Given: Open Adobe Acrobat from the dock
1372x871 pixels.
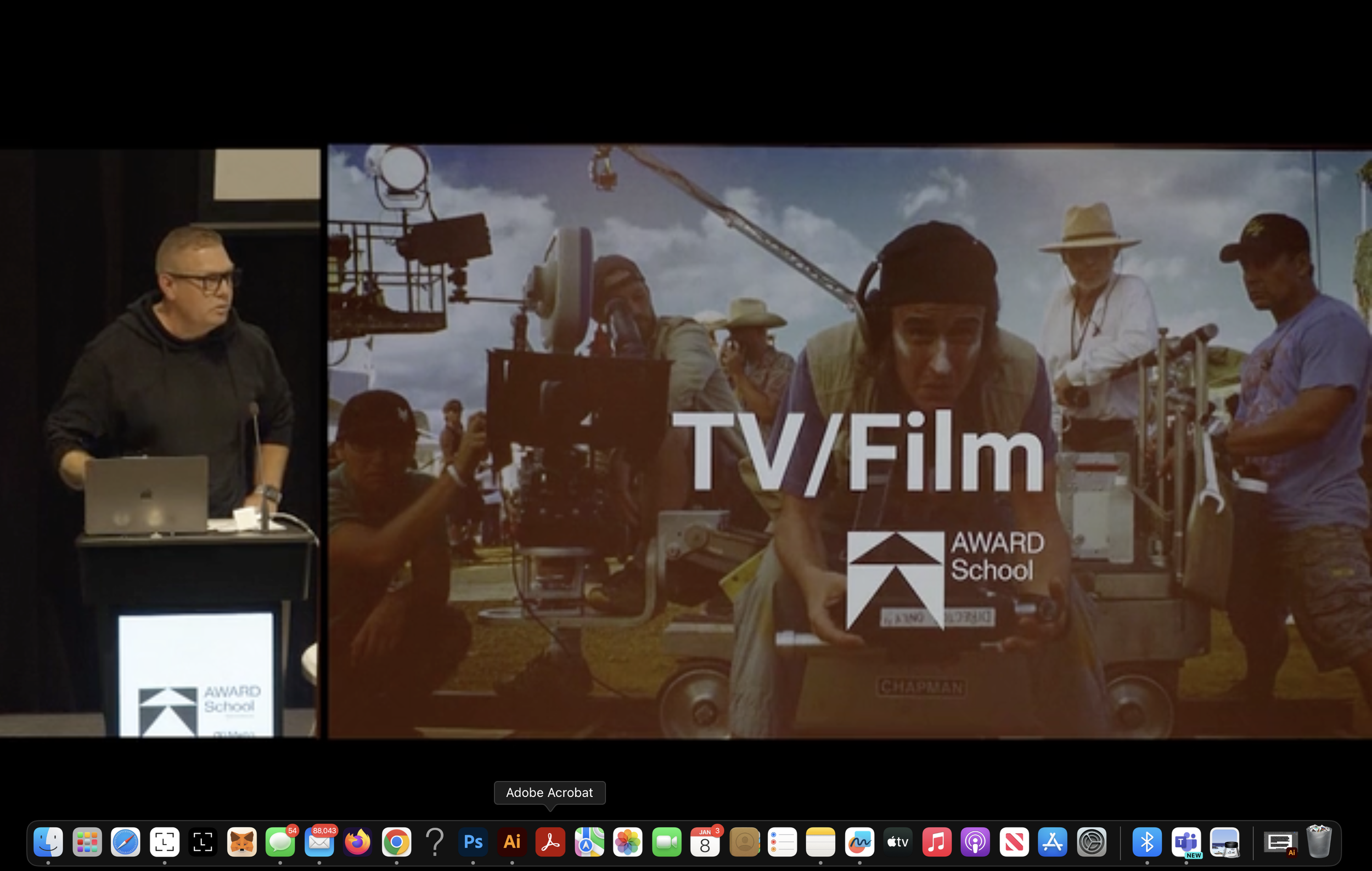Looking at the screenshot, I should pos(550,842).
